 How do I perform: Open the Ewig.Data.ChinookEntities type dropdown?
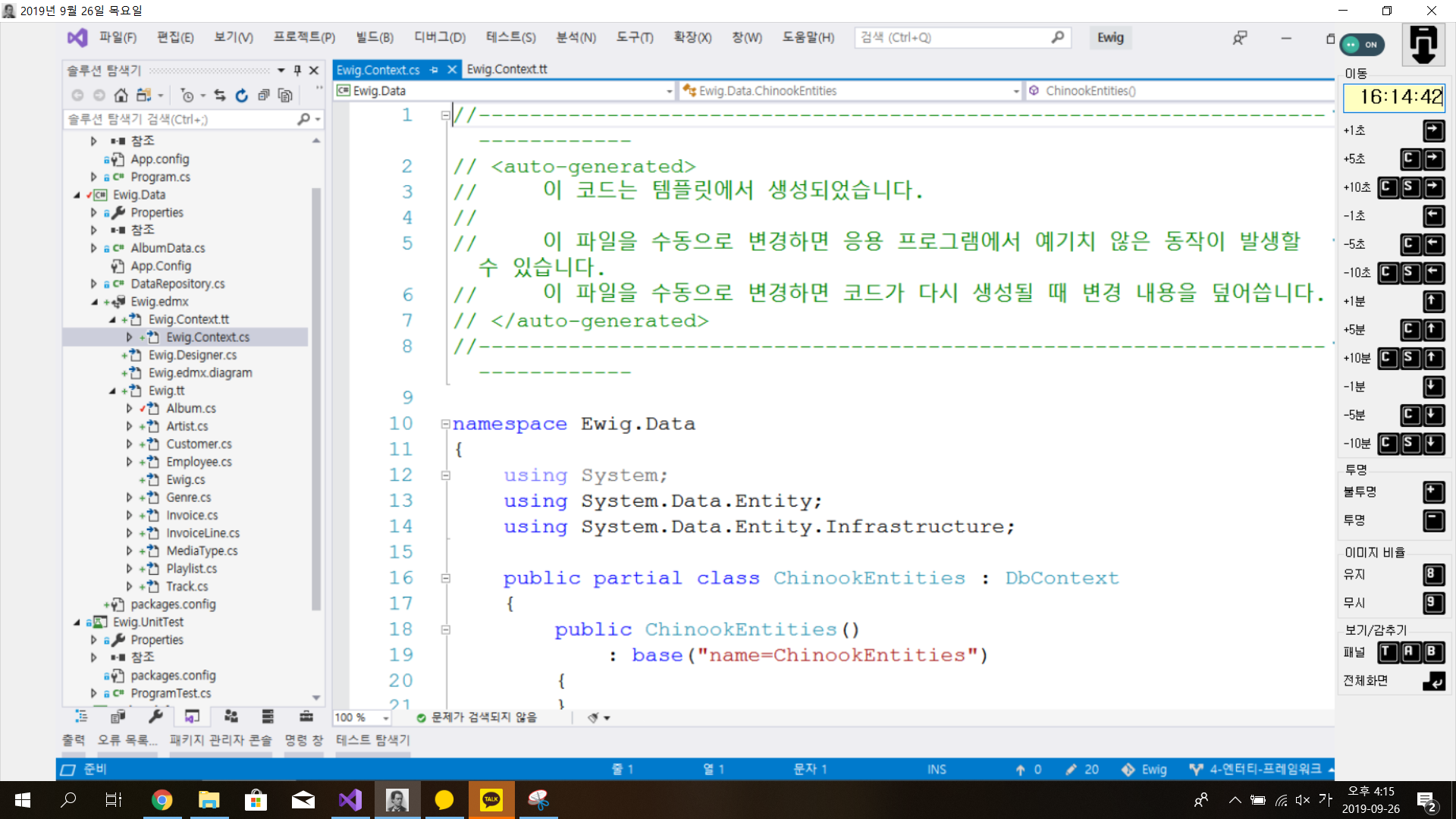(x=1016, y=91)
